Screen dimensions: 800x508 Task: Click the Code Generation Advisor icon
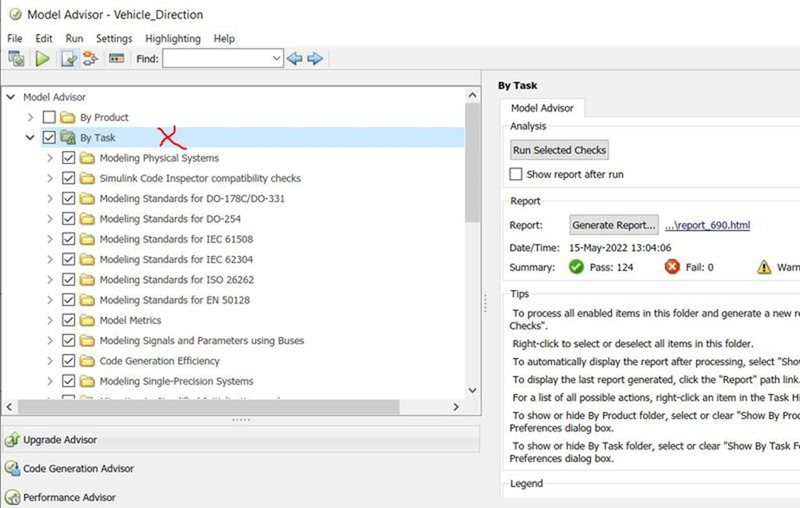tap(12, 468)
